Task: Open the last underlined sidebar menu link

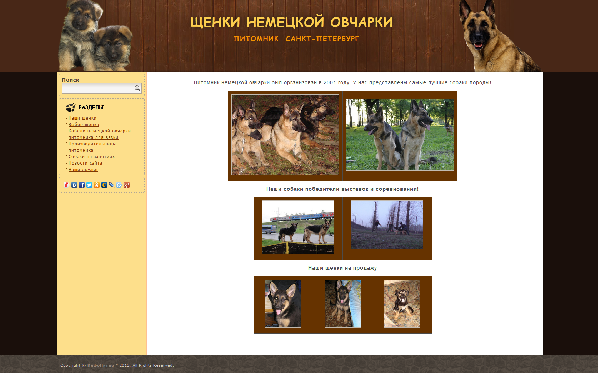Action: coord(83,169)
